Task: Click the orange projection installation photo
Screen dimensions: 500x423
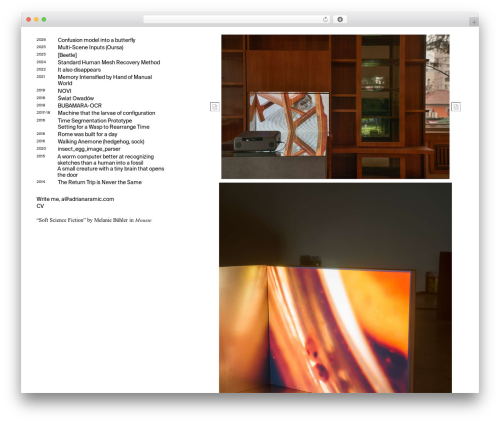Action: pos(335,288)
